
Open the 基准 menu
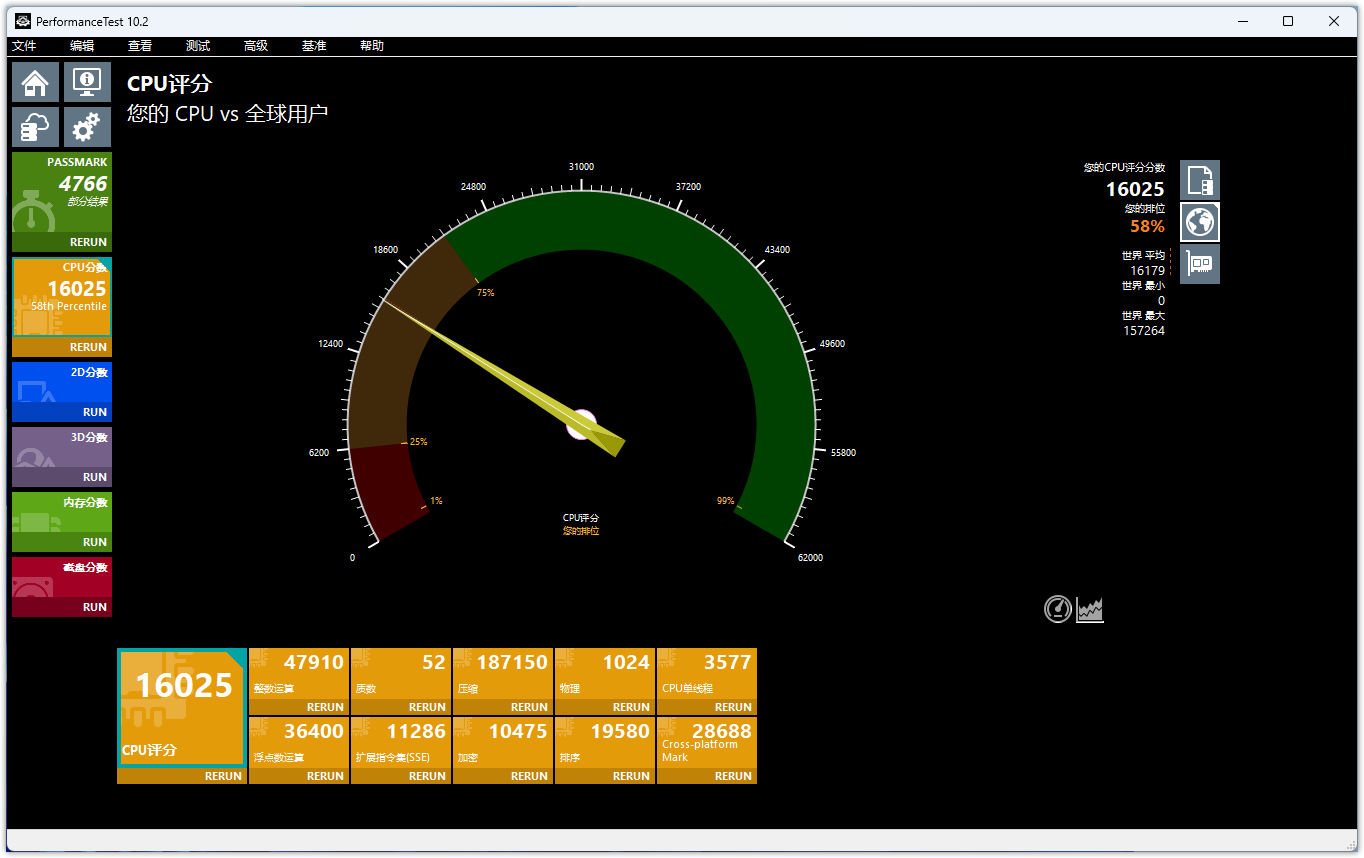314,46
